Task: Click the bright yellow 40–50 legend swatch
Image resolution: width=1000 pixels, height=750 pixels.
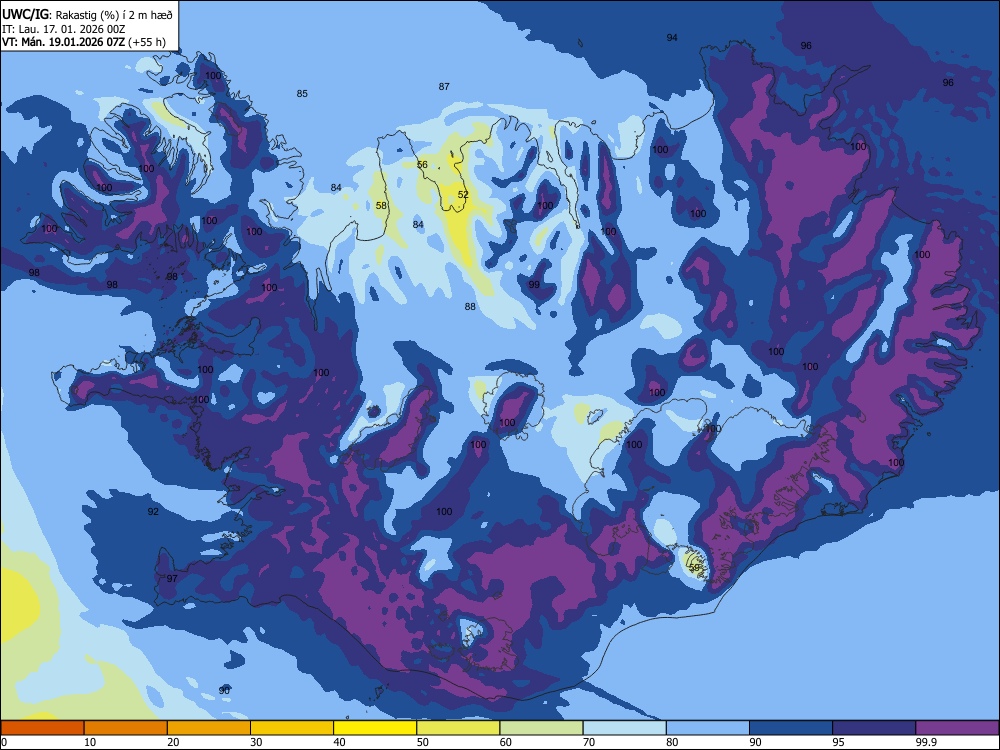Action: [375, 728]
